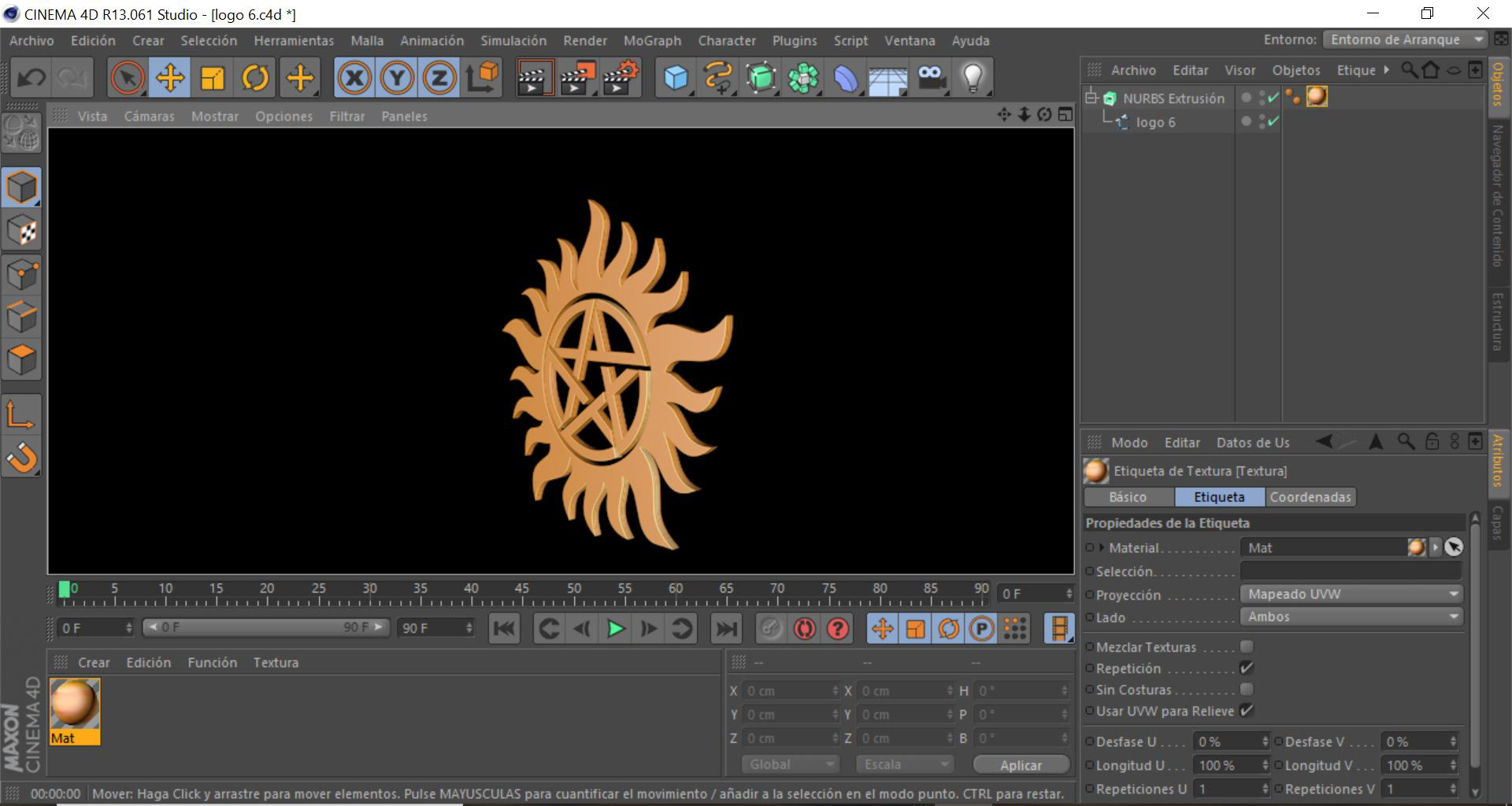Open the Lado Ambos dropdown

[1351, 617]
